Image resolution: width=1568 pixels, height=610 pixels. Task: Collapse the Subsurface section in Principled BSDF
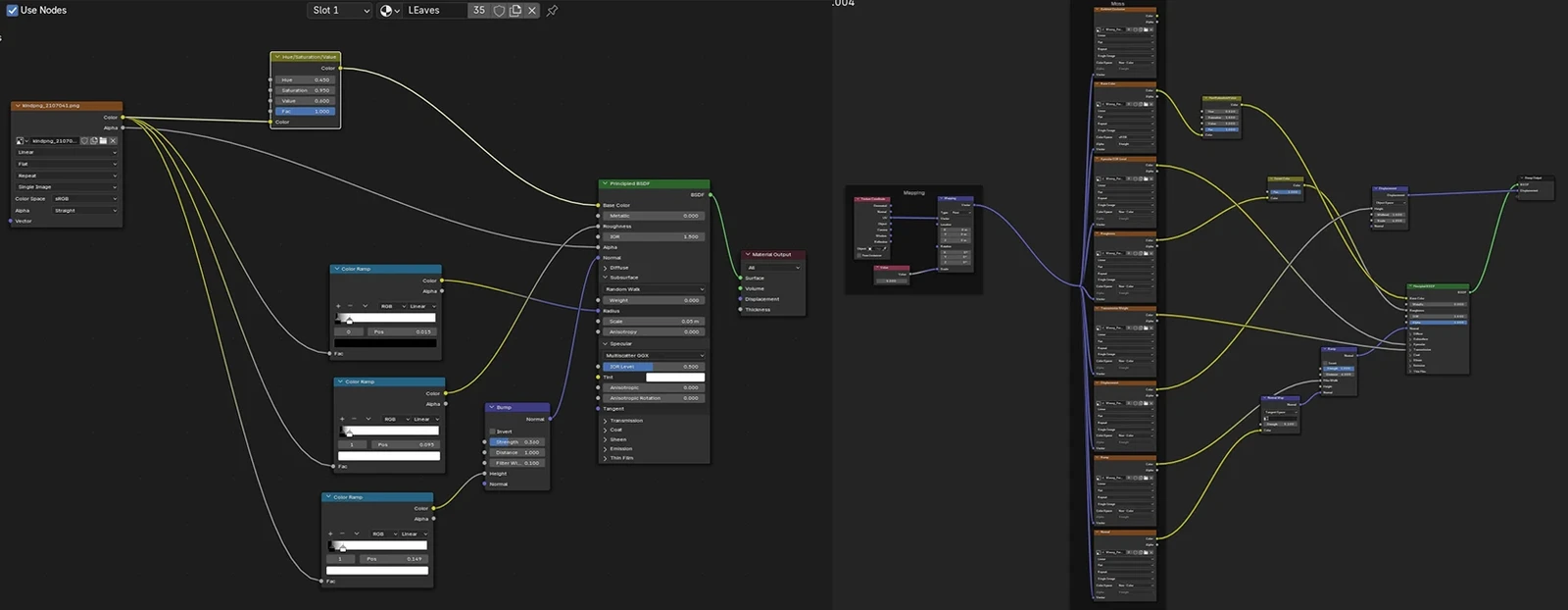(605, 278)
